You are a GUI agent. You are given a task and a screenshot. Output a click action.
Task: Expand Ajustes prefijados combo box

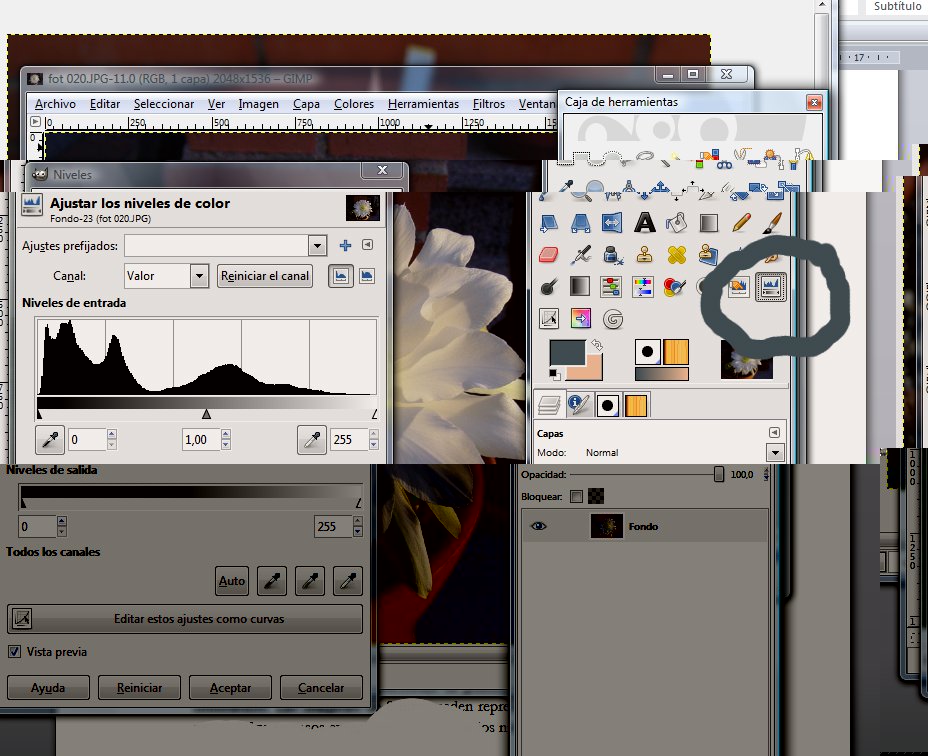[x=317, y=246]
